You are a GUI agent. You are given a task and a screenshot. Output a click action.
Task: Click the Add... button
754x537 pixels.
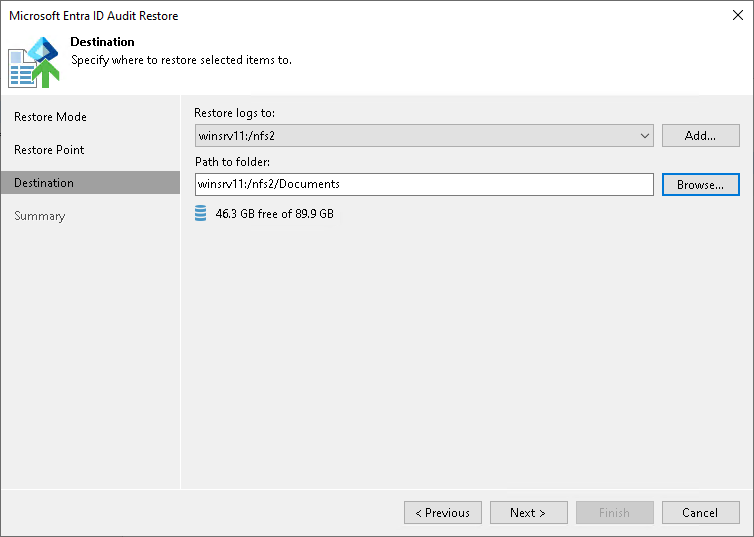[701, 136]
